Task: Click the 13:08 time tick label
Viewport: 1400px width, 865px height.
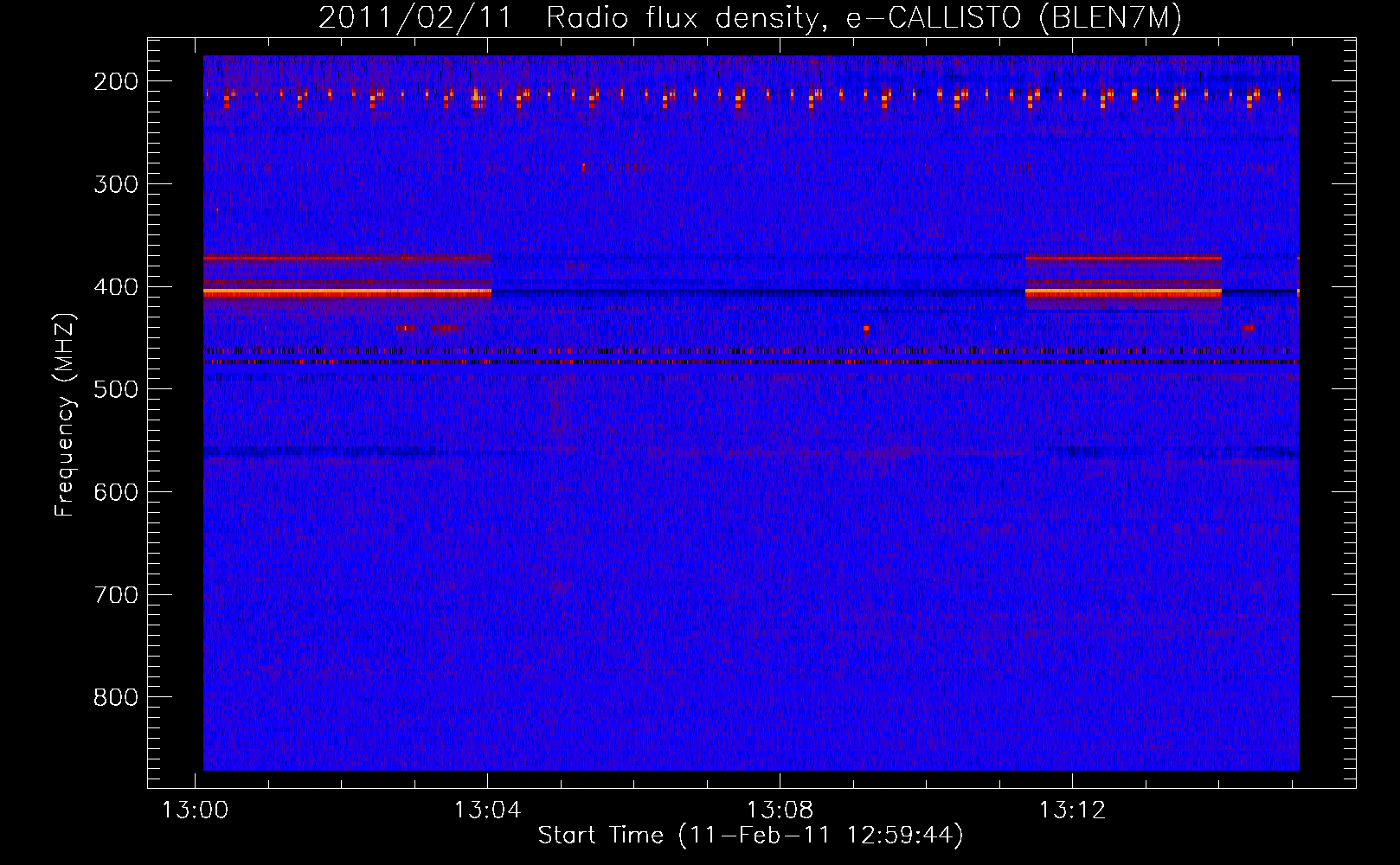Action: 780,811
